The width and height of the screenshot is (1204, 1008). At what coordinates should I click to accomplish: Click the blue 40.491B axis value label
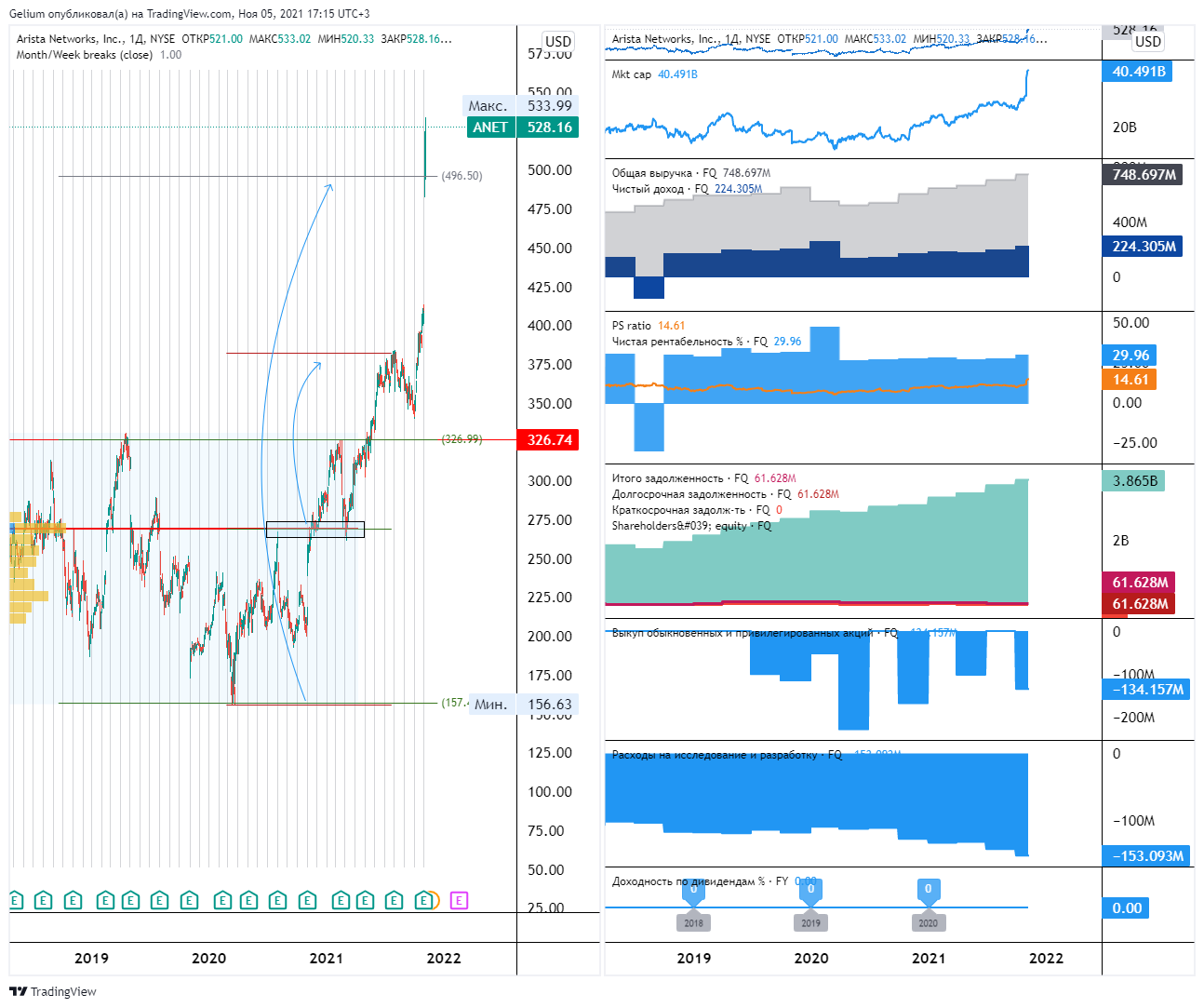pyautogui.click(x=1137, y=72)
